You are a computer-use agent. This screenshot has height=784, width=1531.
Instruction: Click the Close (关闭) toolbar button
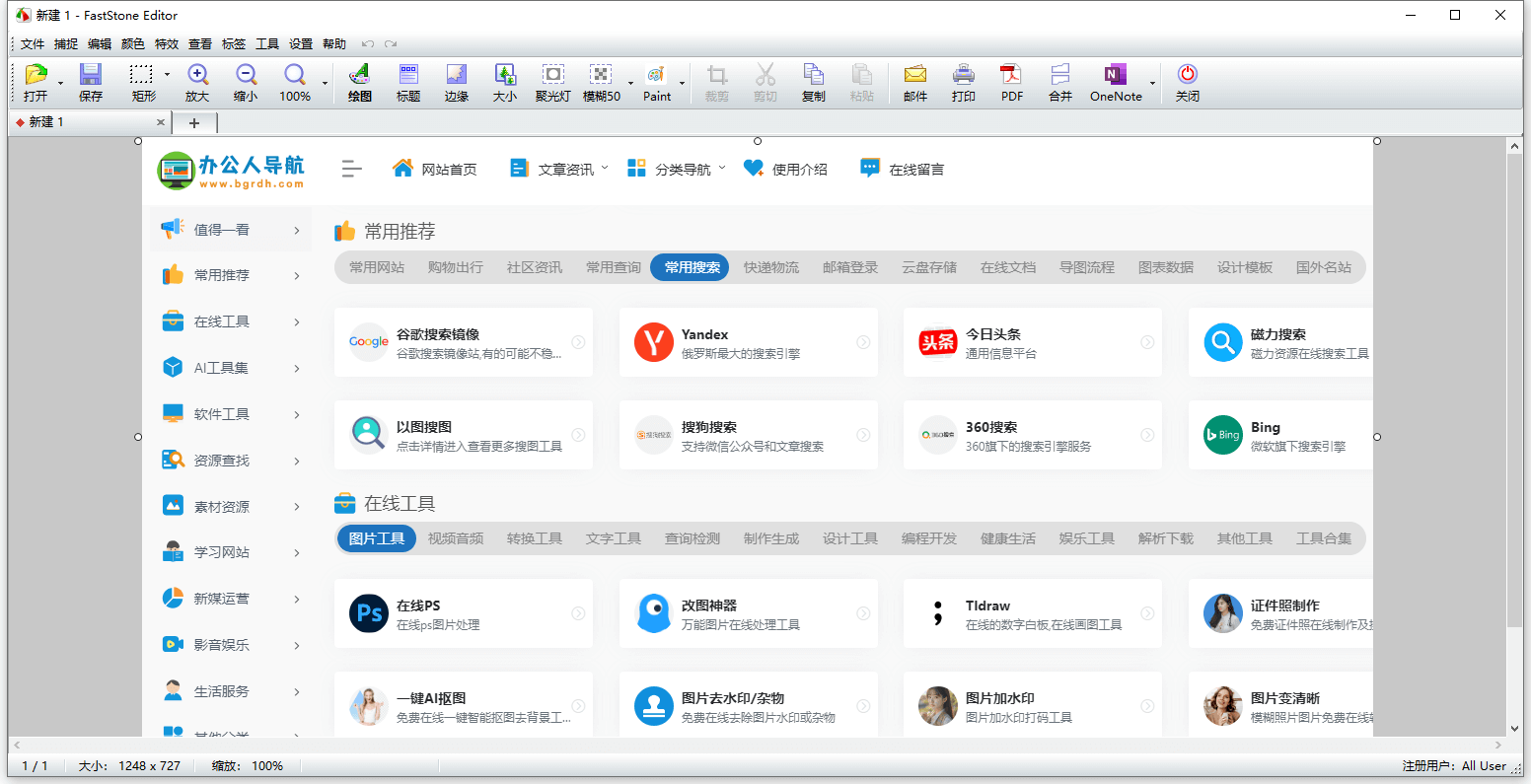point(1188,82)
